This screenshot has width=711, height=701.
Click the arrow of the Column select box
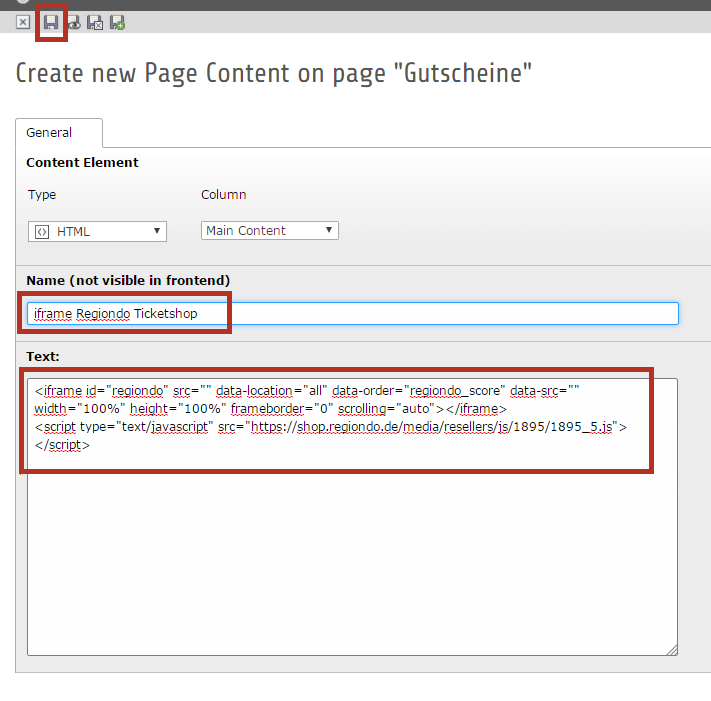pos(329,231)
